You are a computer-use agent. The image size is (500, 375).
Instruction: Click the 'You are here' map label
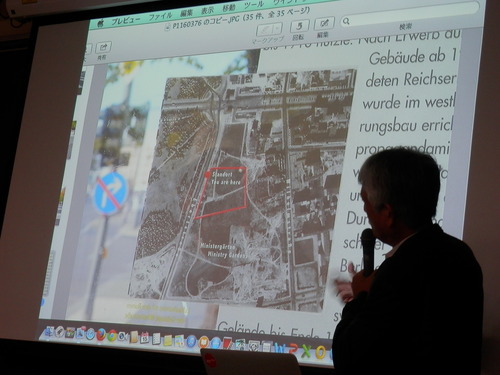(226, 182)
